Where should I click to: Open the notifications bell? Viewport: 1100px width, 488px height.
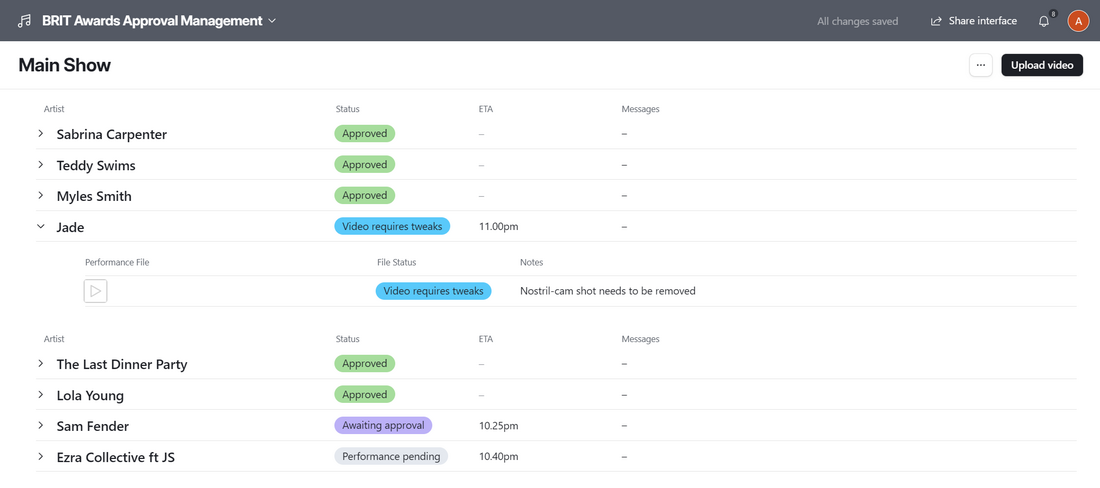point(1044,21)
